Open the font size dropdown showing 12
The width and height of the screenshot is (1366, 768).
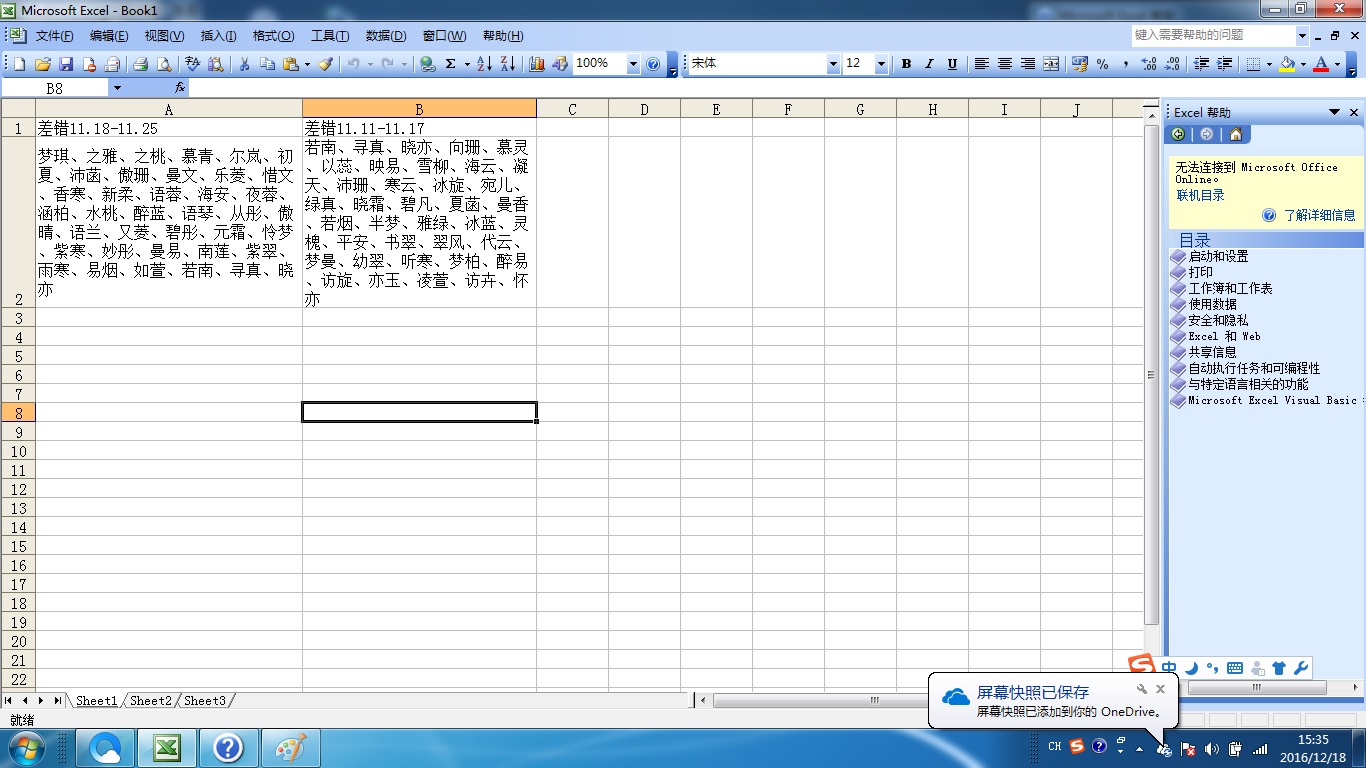pos(881,64)
